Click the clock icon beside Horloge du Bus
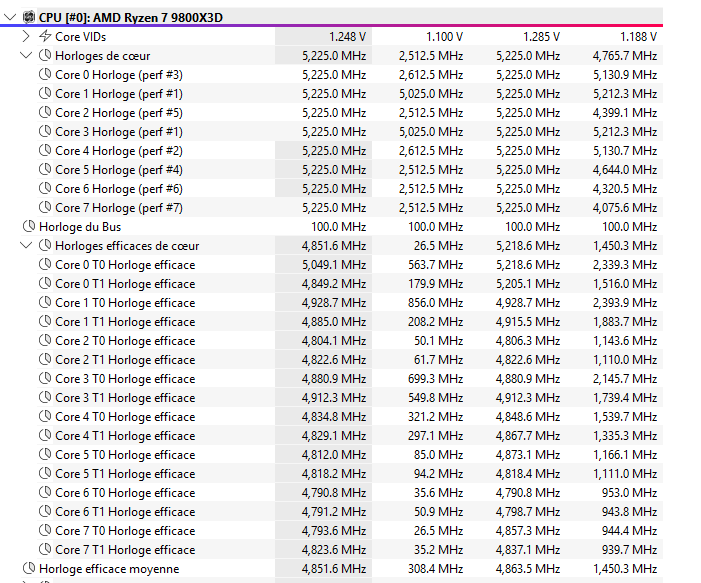This screenshot has height=583, width=701. click(x=29, y=226)
